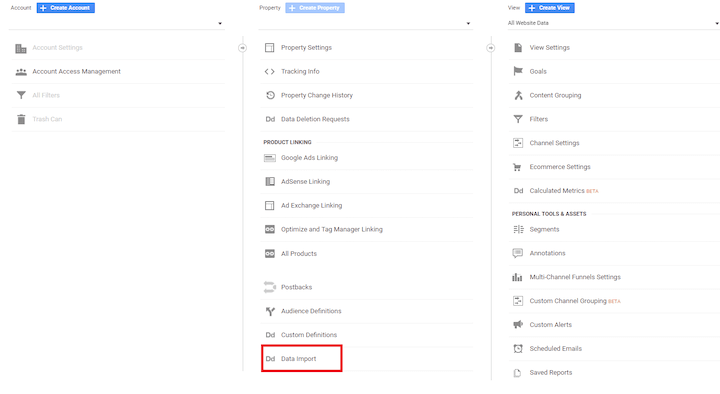This screenshot has width=720, height=394.
Task: Go to Data Import
Action: coord(298,359)
